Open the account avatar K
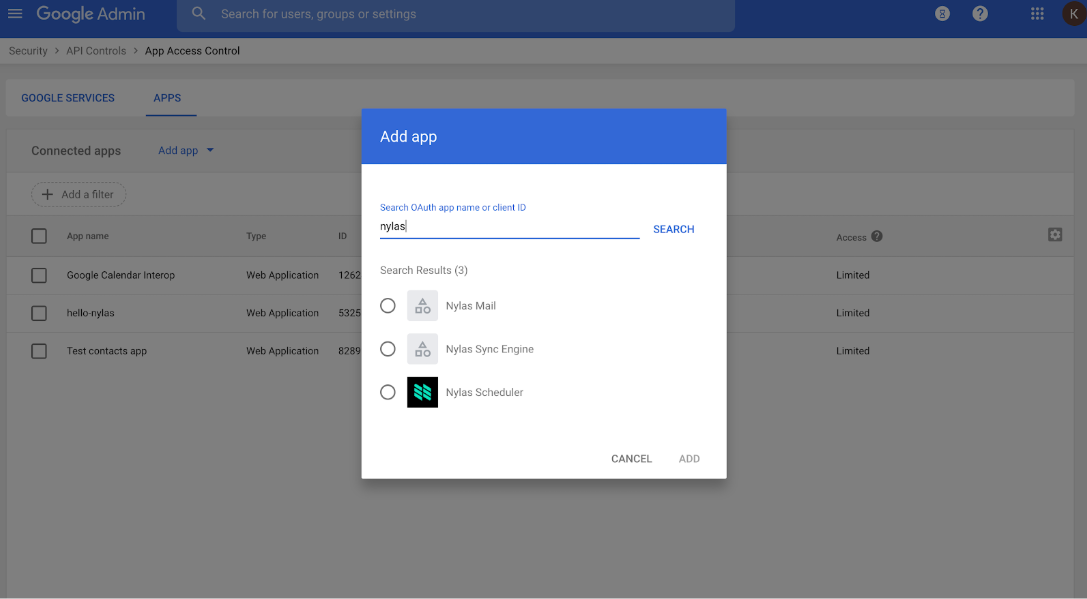The width and height of the screenshot is (1087, 599). tap(1074, 14)
